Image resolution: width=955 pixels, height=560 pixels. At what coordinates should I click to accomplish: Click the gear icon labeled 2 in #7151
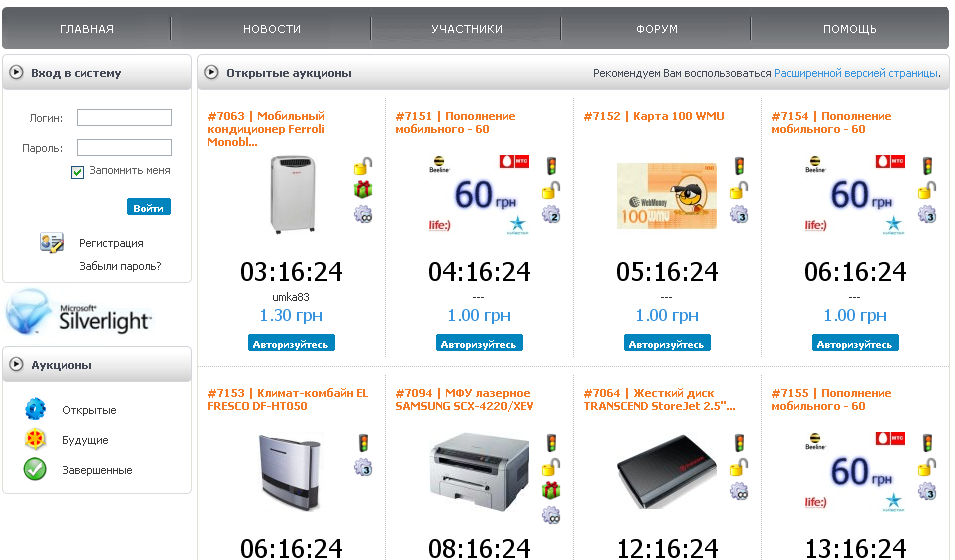coord(551,214)
